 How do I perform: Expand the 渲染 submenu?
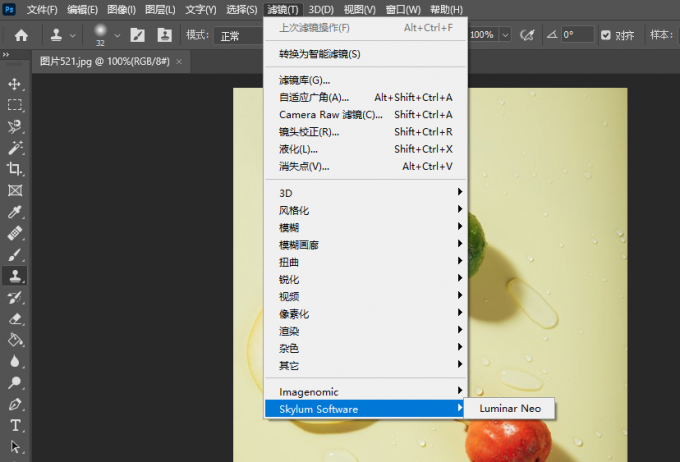pos(365,331)
